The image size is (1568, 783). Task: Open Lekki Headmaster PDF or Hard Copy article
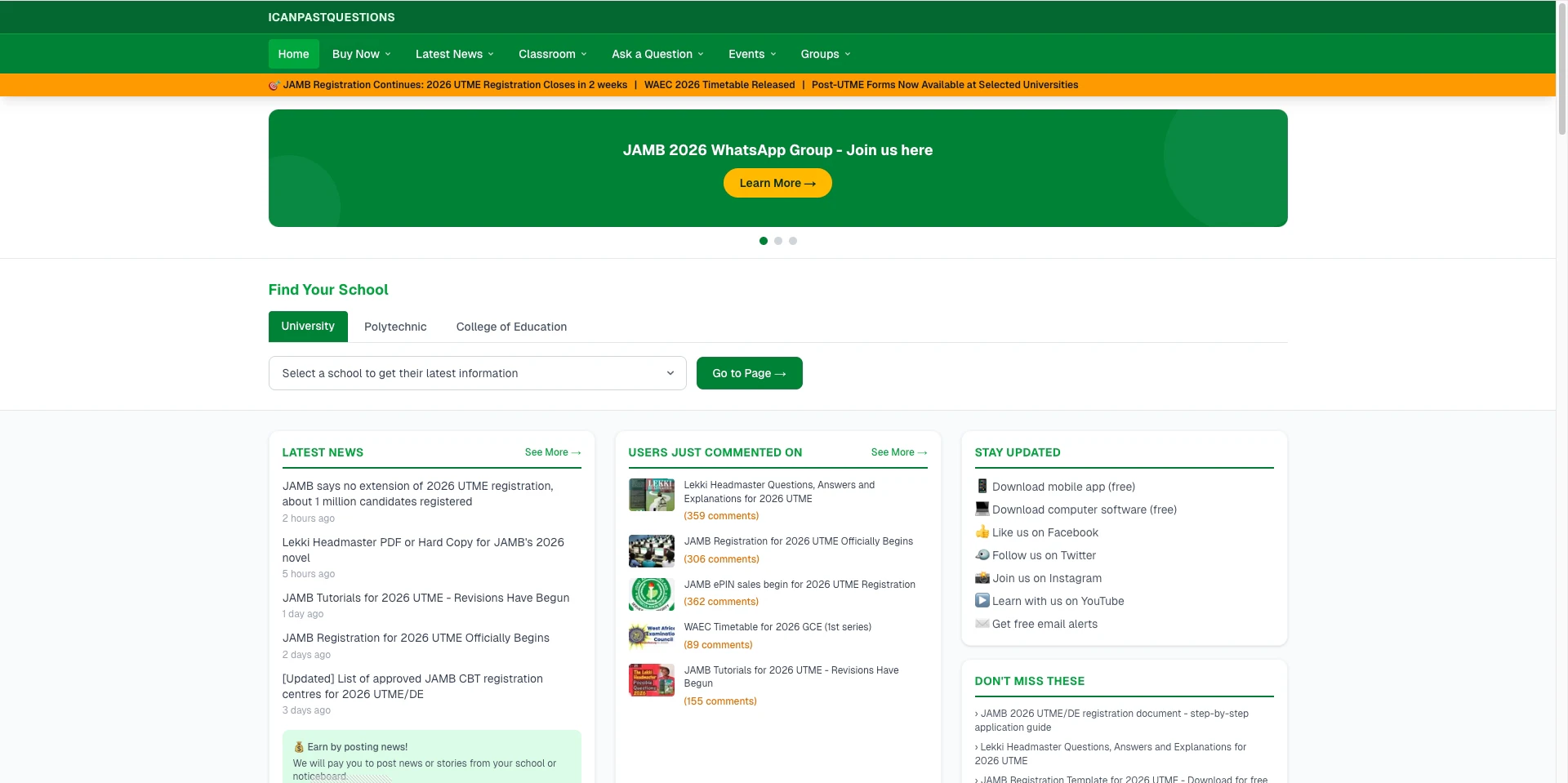(x=423, y=550)
